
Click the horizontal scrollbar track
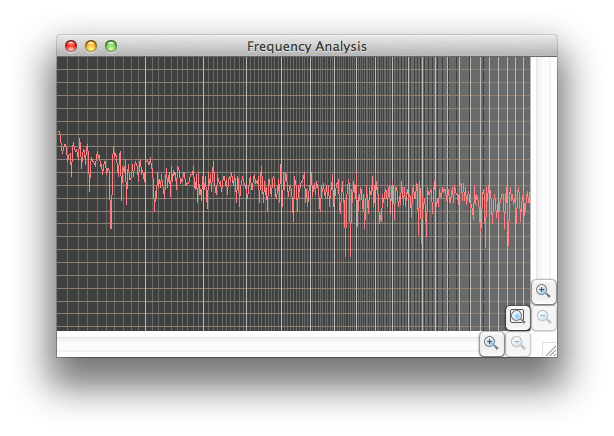(x=268, y=344)
